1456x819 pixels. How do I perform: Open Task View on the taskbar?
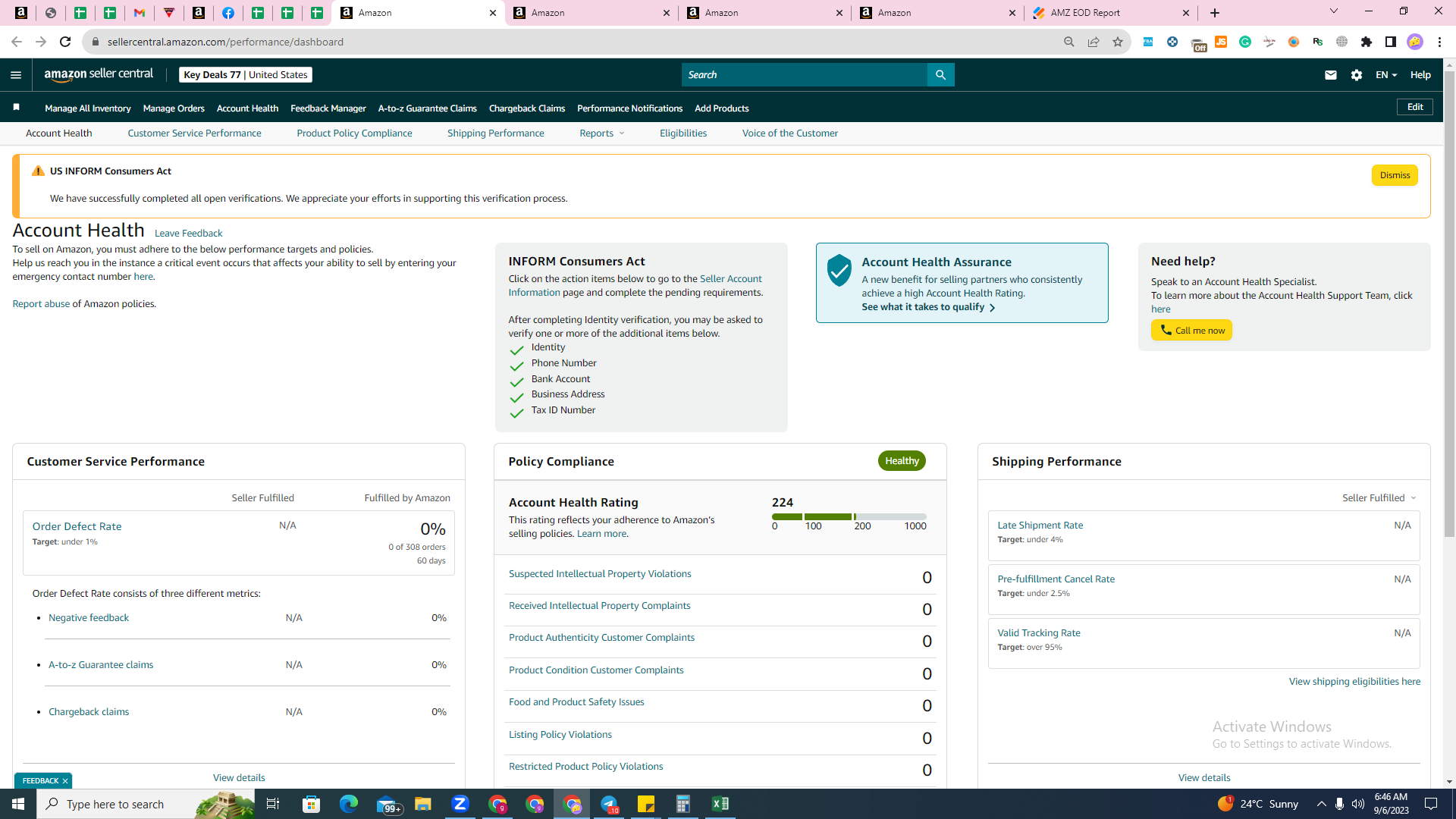[x=273, y=804]
